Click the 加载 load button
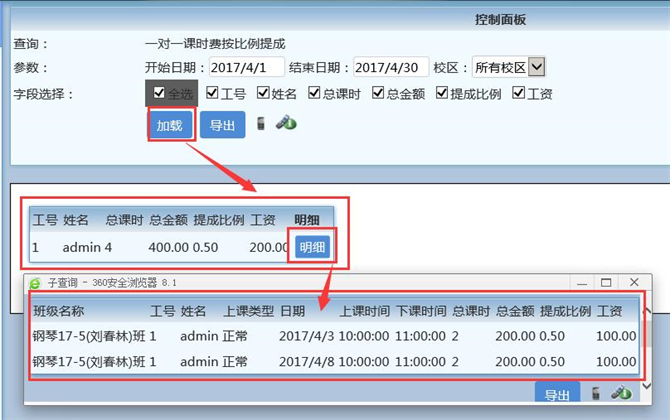This screenshot has width=670, height=420. (x=170, y=125)
